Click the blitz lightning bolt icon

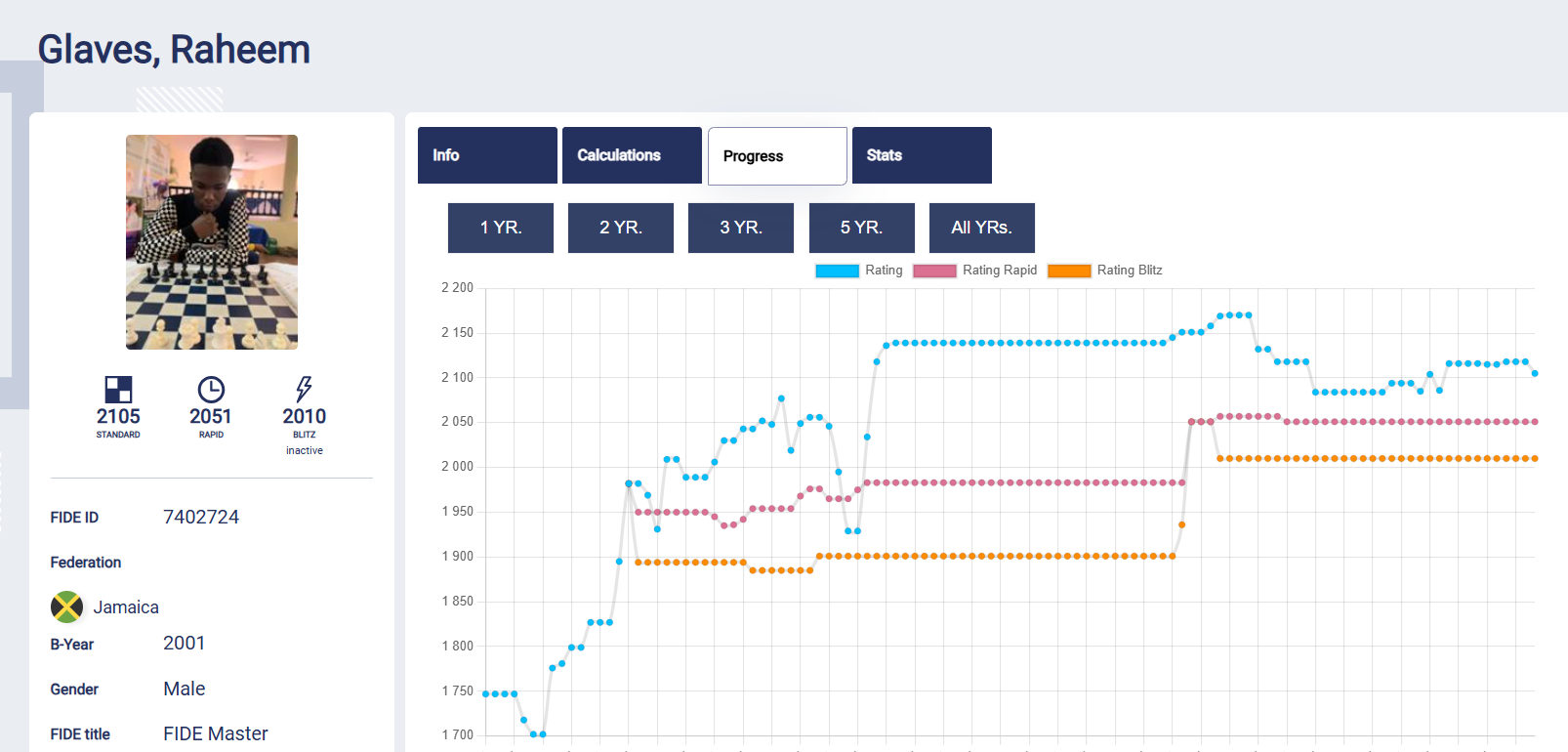(x=304, y=389)
